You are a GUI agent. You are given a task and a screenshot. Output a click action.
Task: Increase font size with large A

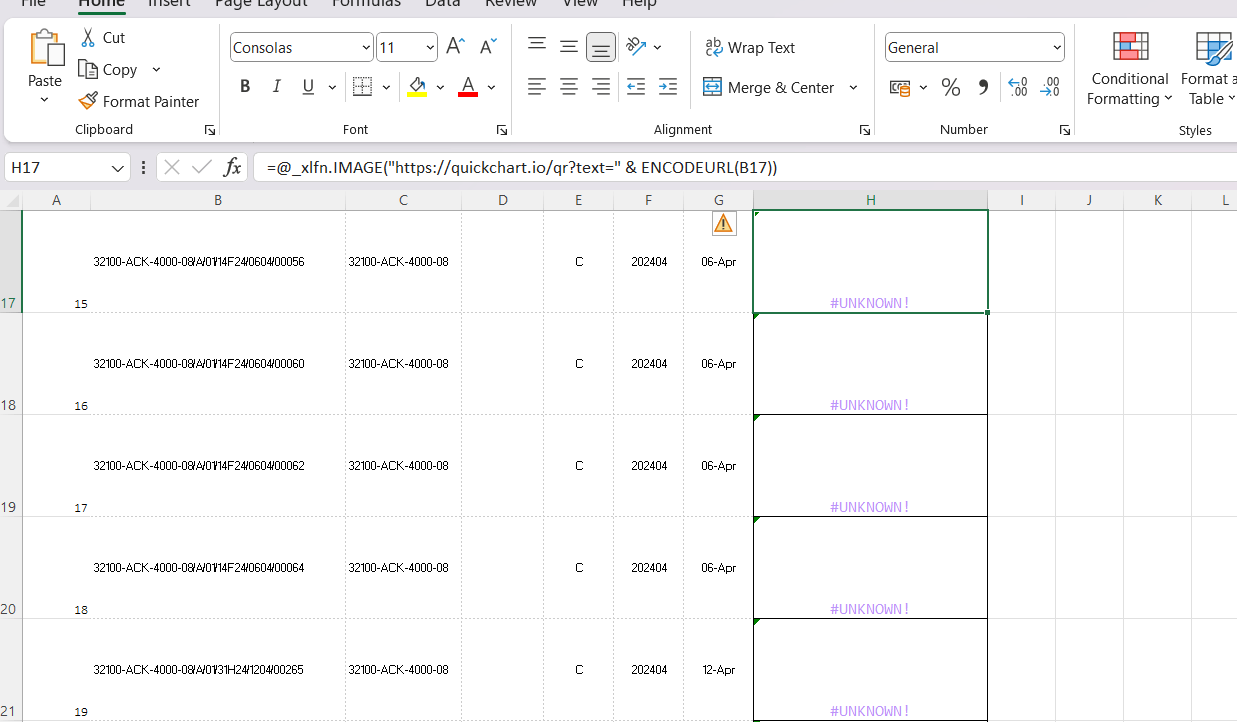(x=455, y=47)
